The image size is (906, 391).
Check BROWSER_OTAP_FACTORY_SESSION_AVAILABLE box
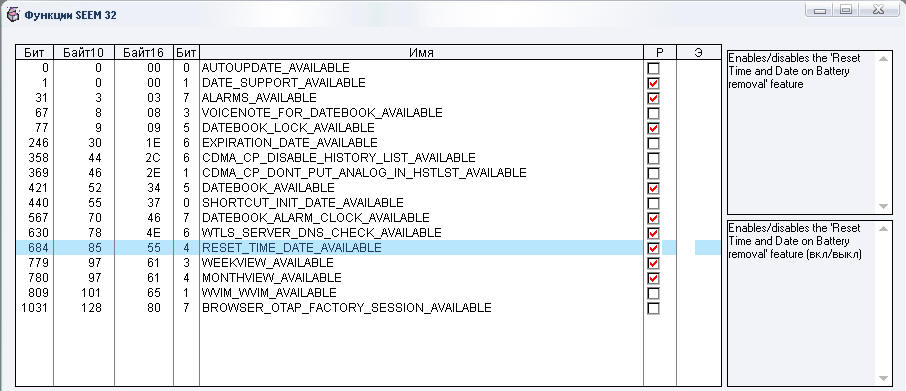click(x=653, y=308)
